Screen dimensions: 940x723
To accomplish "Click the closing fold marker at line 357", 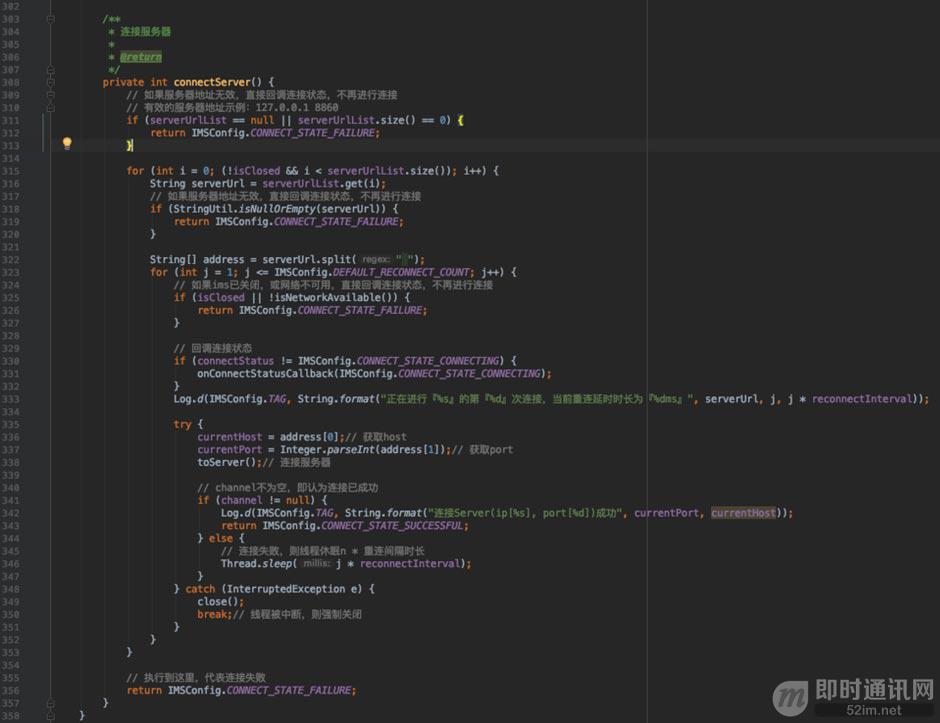I will tap(51, 703).
